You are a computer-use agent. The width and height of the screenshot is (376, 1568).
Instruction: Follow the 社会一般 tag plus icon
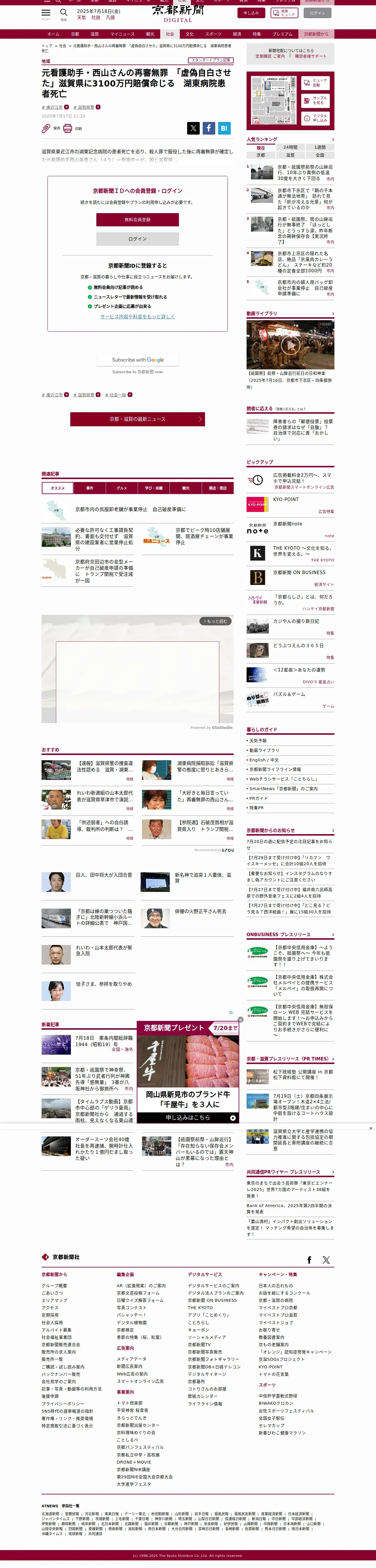tap(130, 394)
